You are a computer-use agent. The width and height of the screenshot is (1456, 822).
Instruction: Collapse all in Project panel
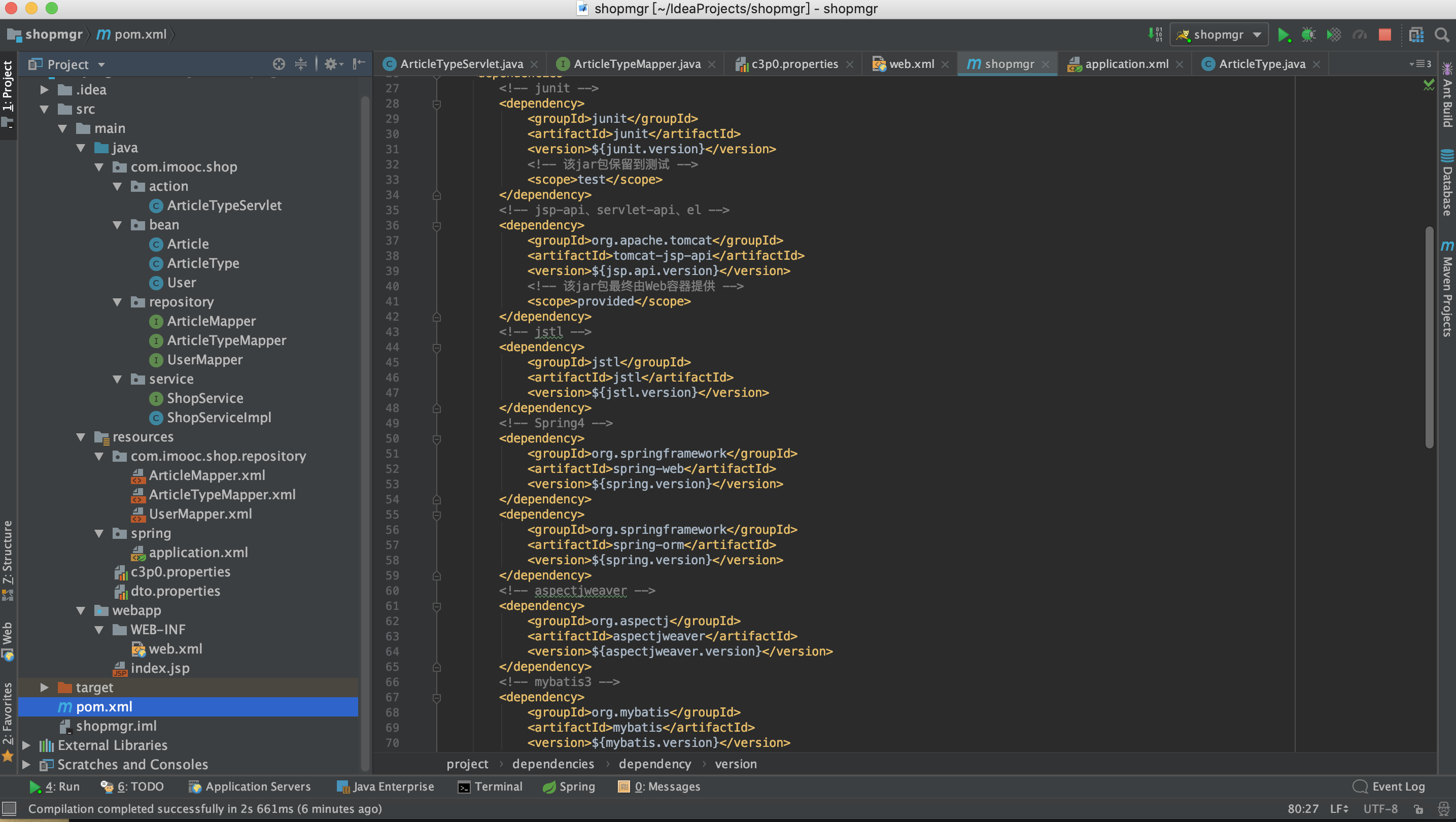301,64
